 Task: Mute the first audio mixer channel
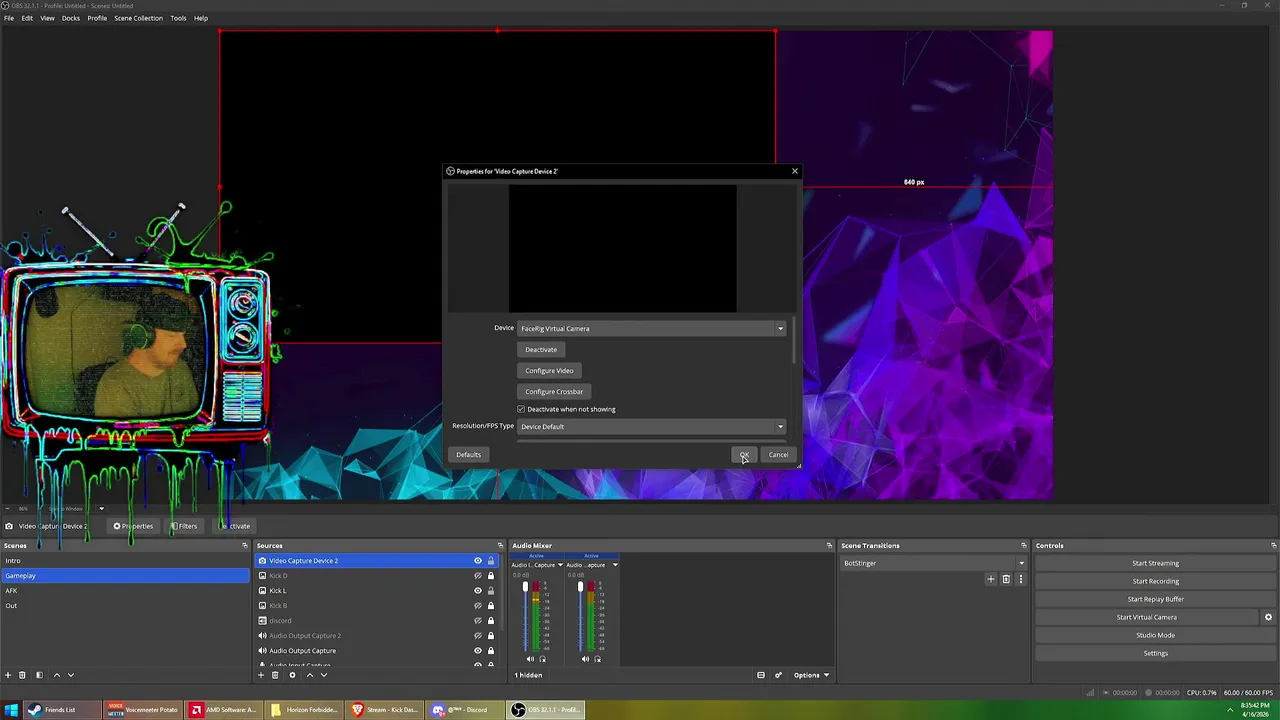click(x=530, y=659)
